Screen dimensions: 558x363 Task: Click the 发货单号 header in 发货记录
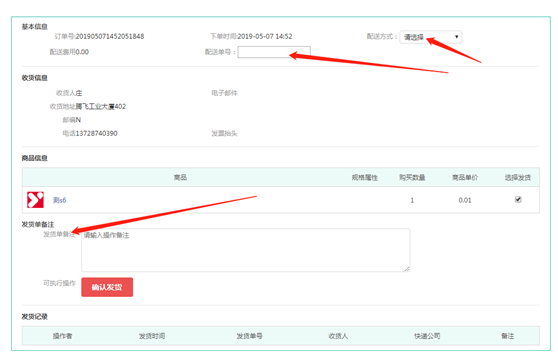(x=249, y=336)
